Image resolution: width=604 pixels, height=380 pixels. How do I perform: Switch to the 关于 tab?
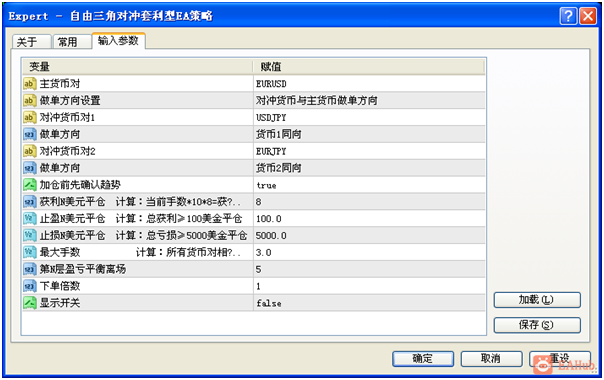pos(31,42)
